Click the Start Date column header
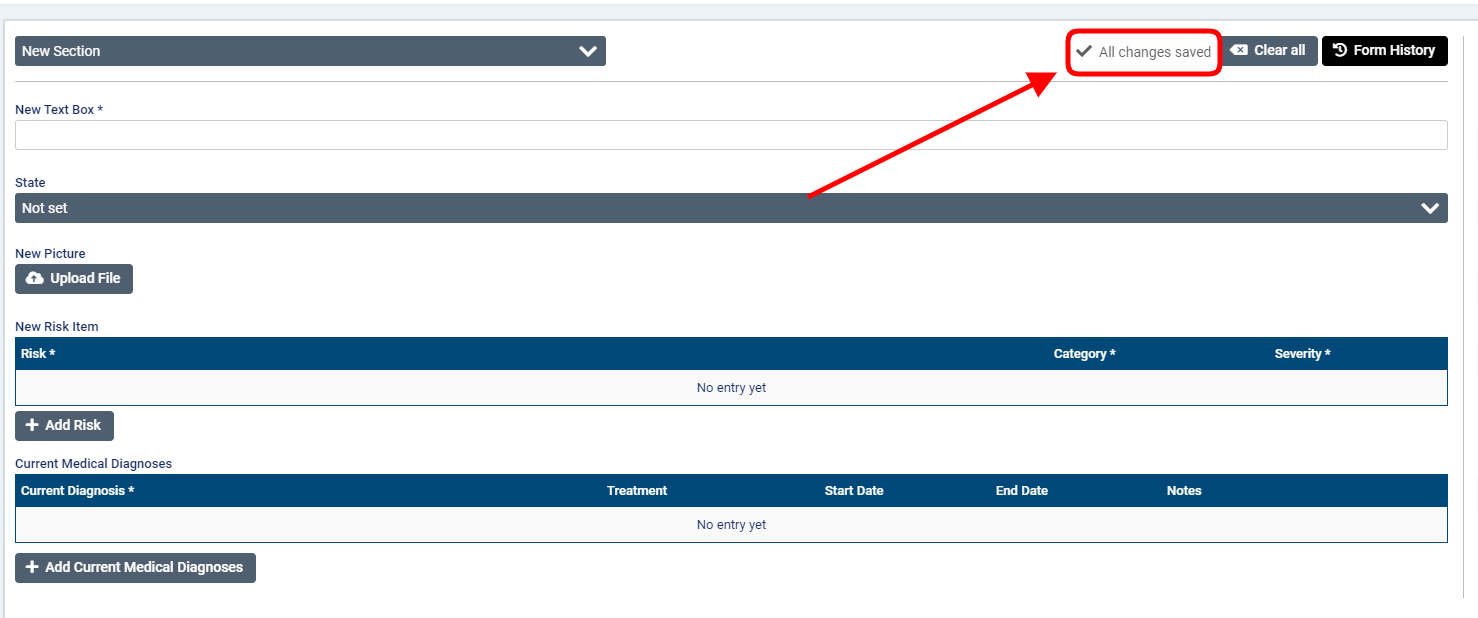Image resolution: width=1478 pixels, height=618 pixels. 854,491
